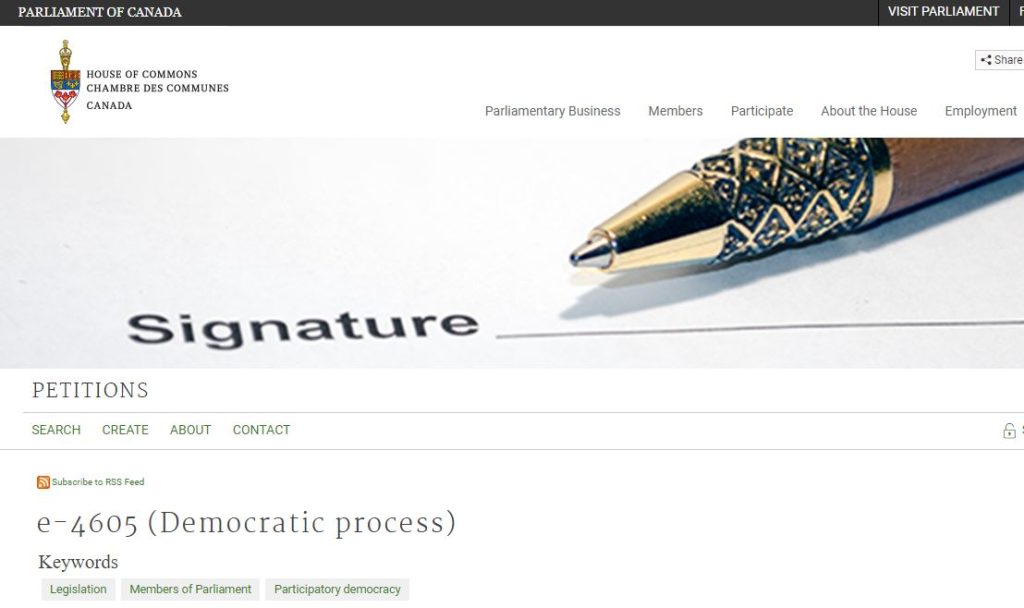The width and height of the screenshot is (1024, 608).
Task: Open the CONTACT tab
Action: coord(261,430)
